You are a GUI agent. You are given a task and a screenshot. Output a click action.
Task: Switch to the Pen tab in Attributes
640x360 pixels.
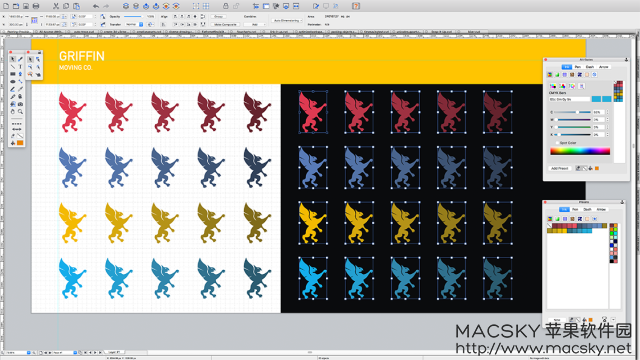pos(578,67)
